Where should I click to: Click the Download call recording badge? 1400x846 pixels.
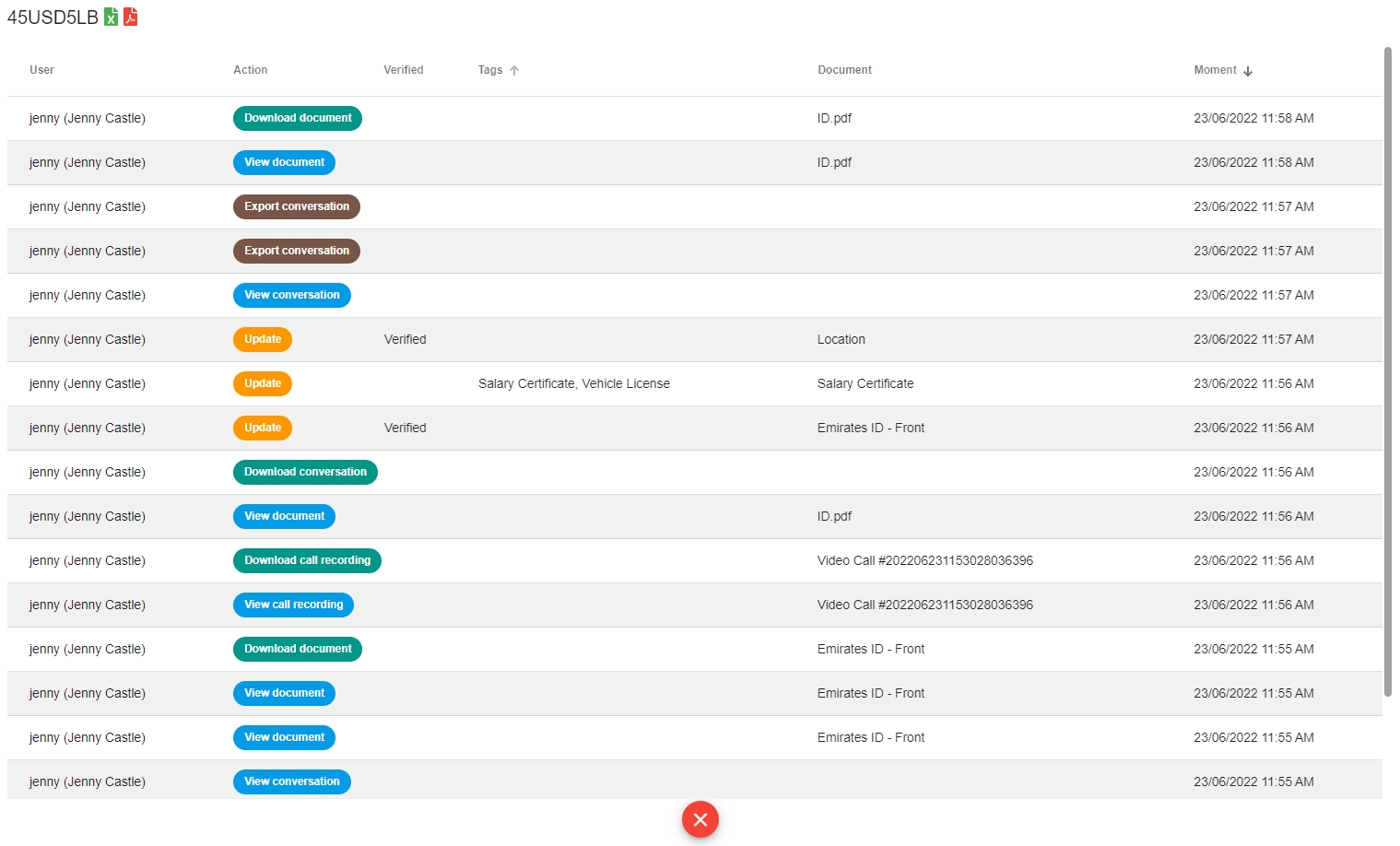click(x=307, y=560)
